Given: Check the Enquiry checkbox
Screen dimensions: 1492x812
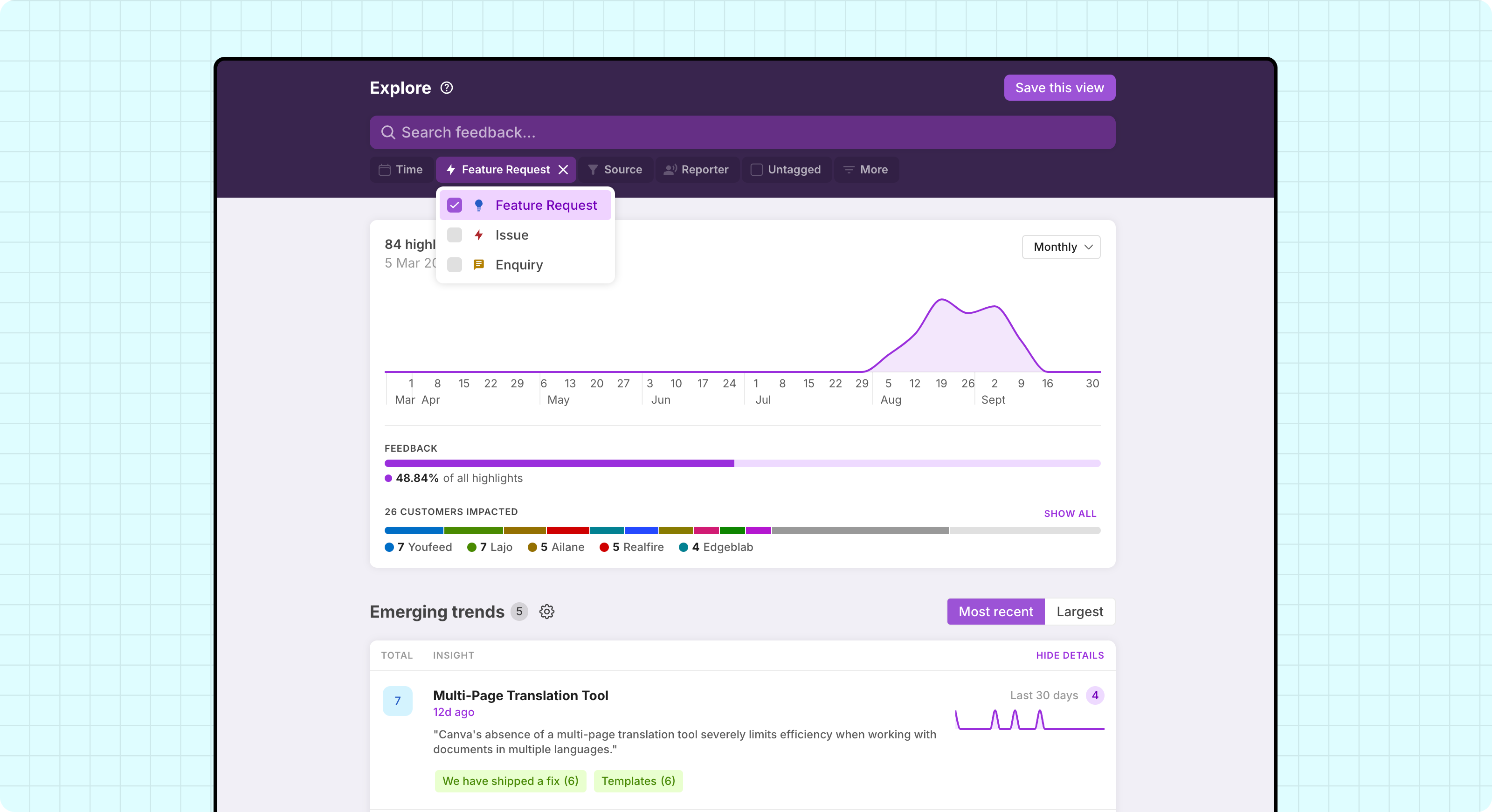Looking at the screenshot, I should click(x=455, y=265).
